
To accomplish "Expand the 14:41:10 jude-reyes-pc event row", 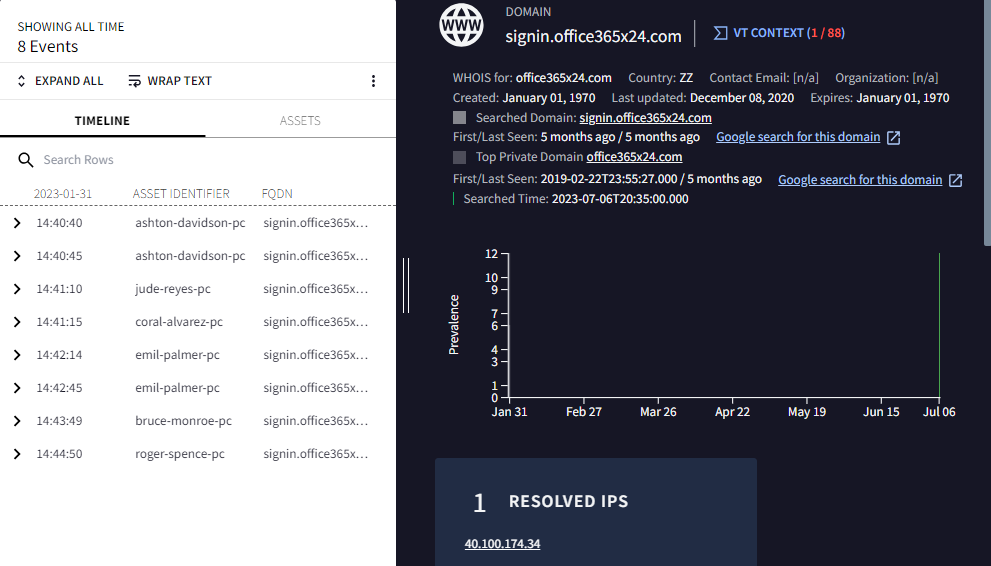I will coord(17,289).
